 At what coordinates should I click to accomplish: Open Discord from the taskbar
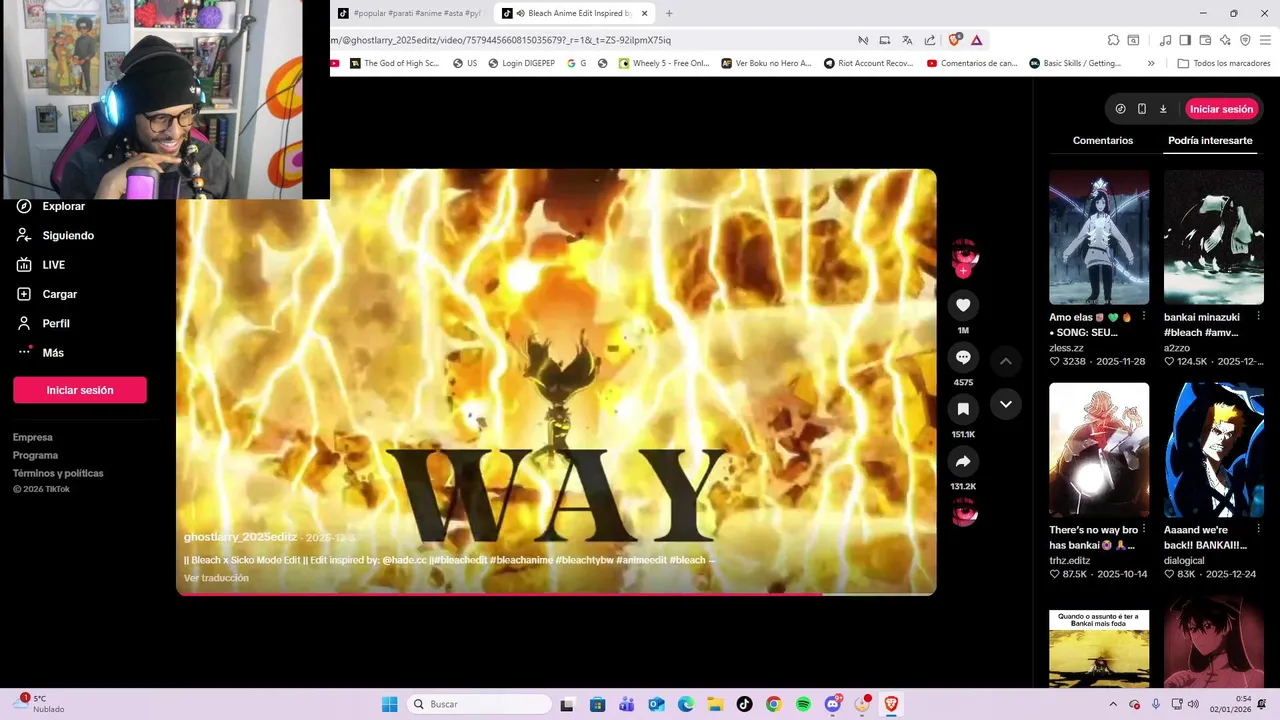point(833,704)
